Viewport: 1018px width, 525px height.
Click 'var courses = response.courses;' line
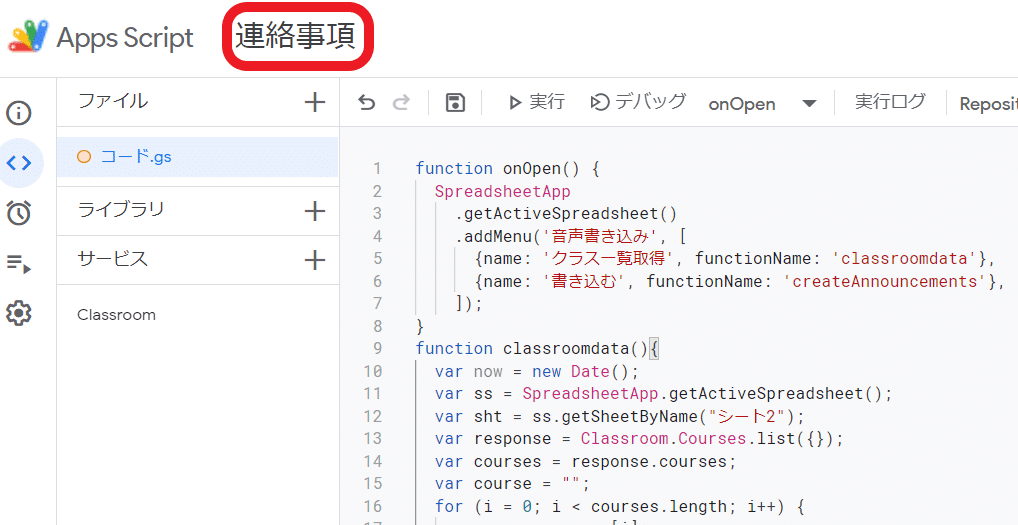pos(586,461)
